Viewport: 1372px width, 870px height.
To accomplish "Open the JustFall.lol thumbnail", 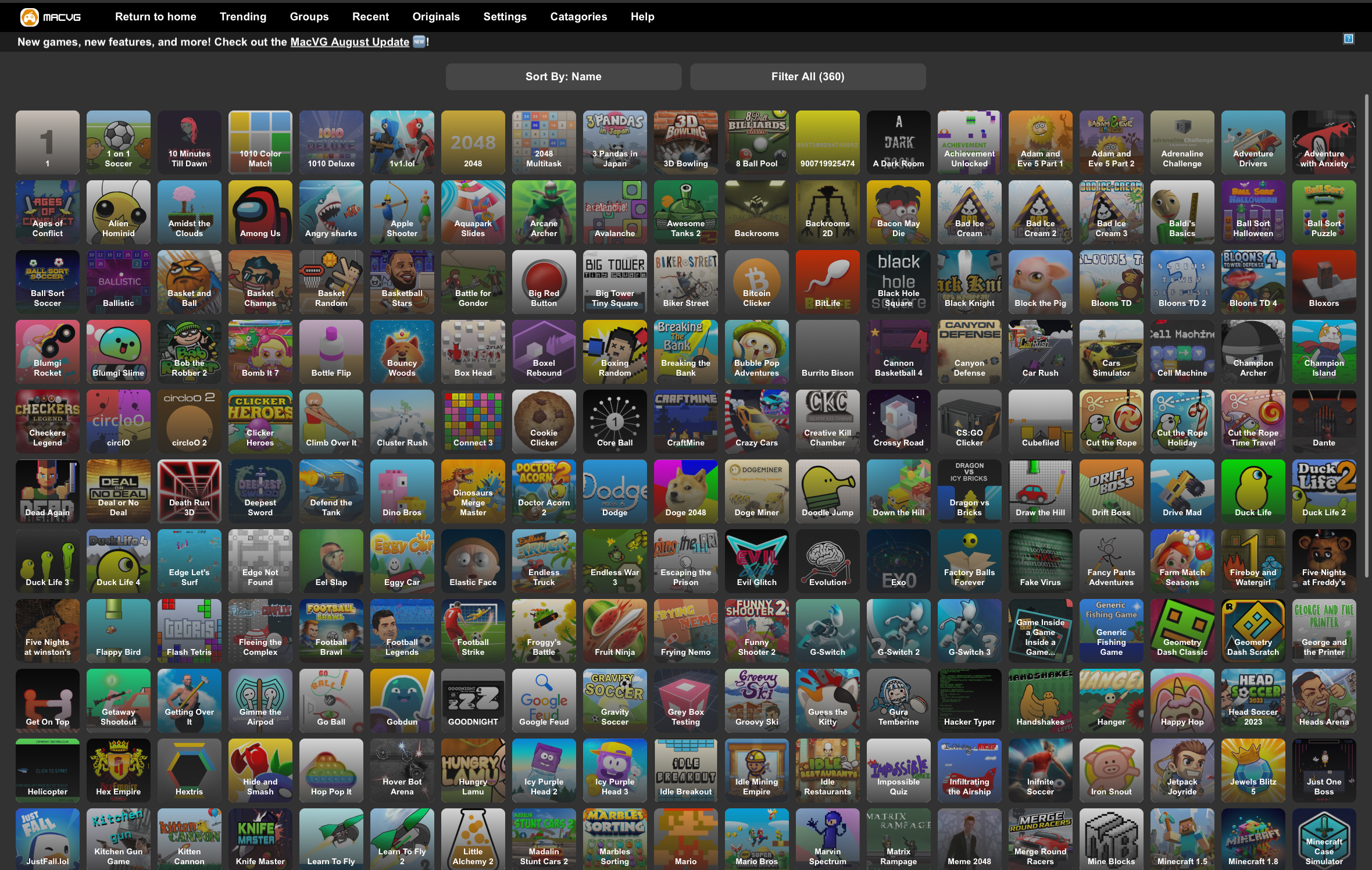I will point(48,839).
